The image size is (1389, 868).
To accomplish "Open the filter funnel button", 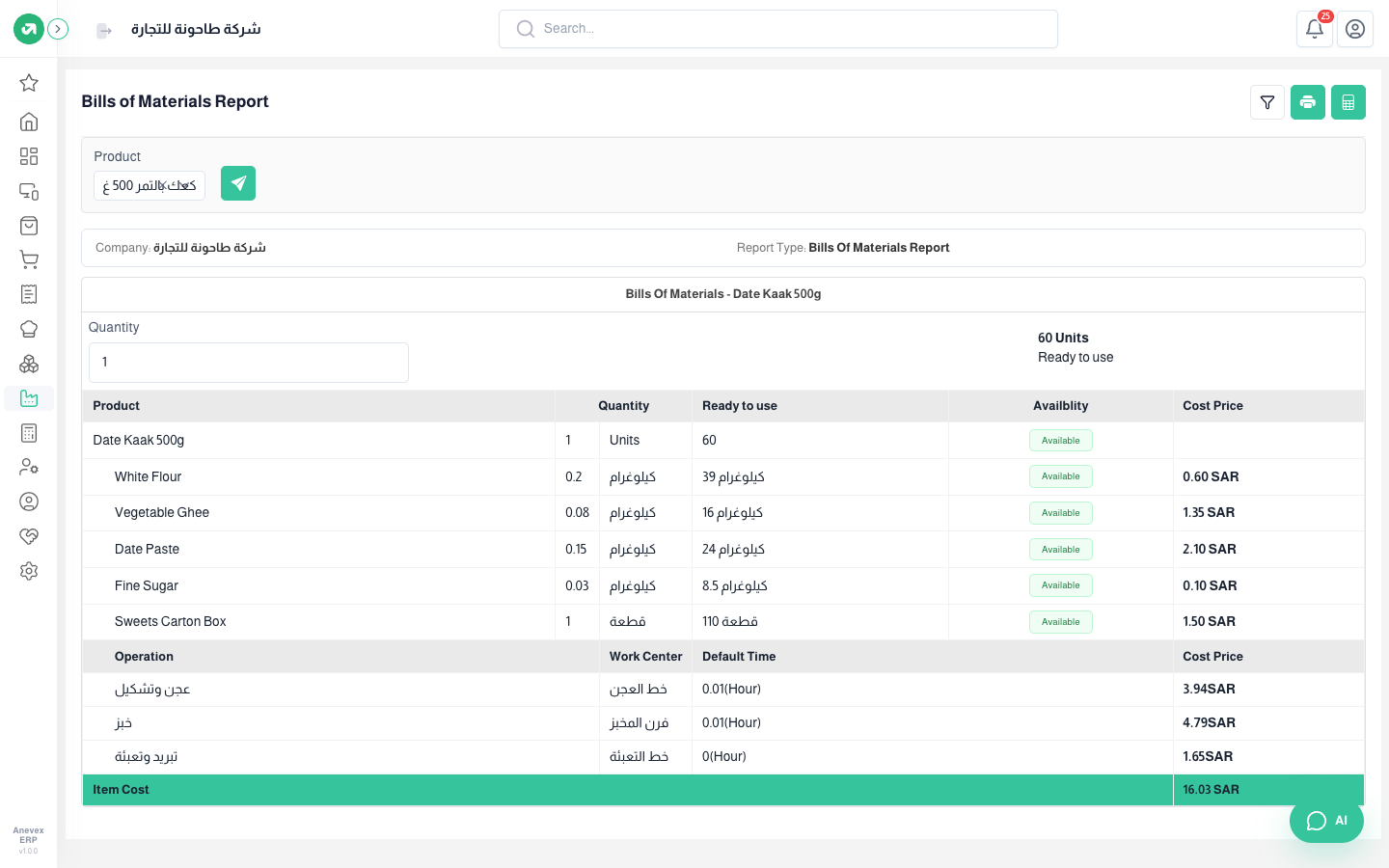I will click(x=1267, y=102).
